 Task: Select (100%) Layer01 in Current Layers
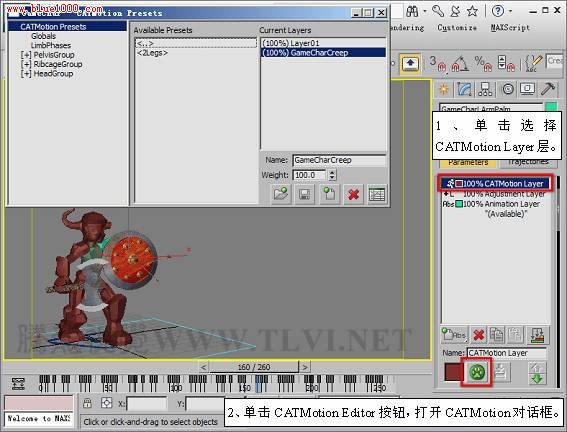tap(323, 43)
